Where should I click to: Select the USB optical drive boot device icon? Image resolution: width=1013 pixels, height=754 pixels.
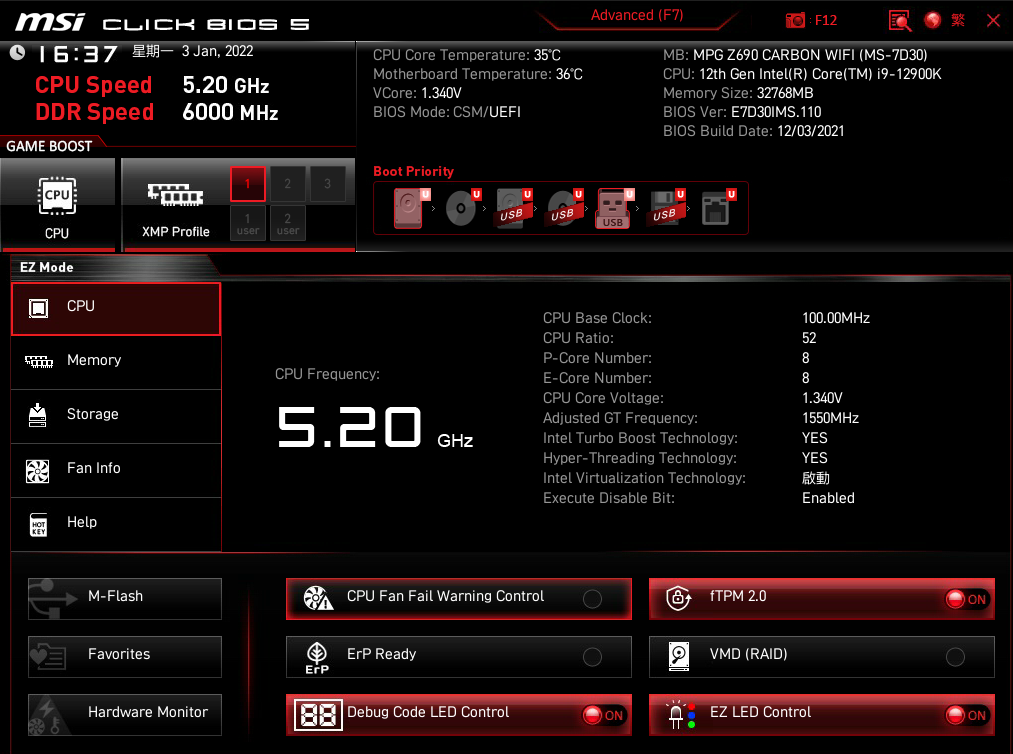click(565, 208)
